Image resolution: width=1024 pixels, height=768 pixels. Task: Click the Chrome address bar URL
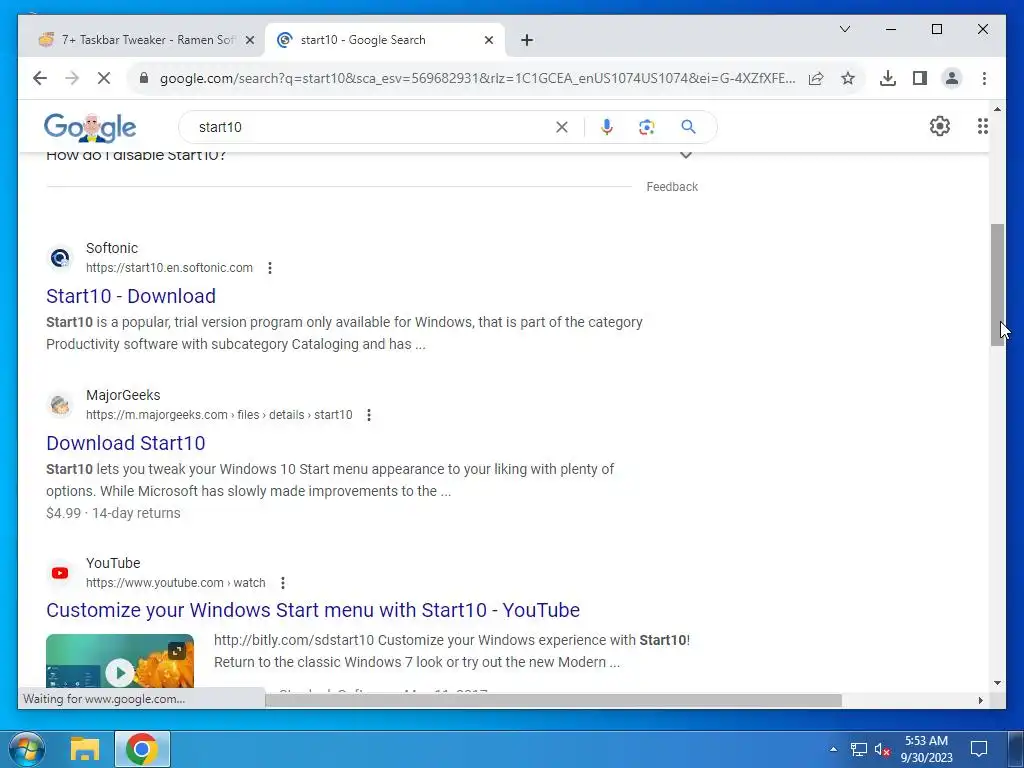477,78
